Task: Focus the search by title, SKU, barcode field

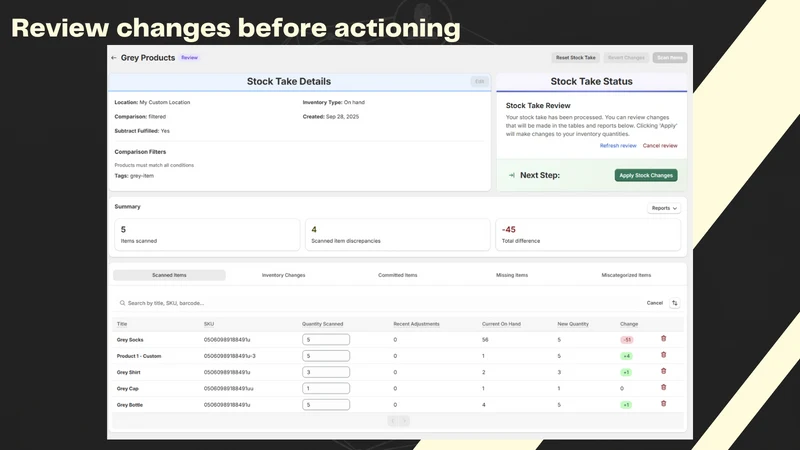Action: [x=378, y=303]
